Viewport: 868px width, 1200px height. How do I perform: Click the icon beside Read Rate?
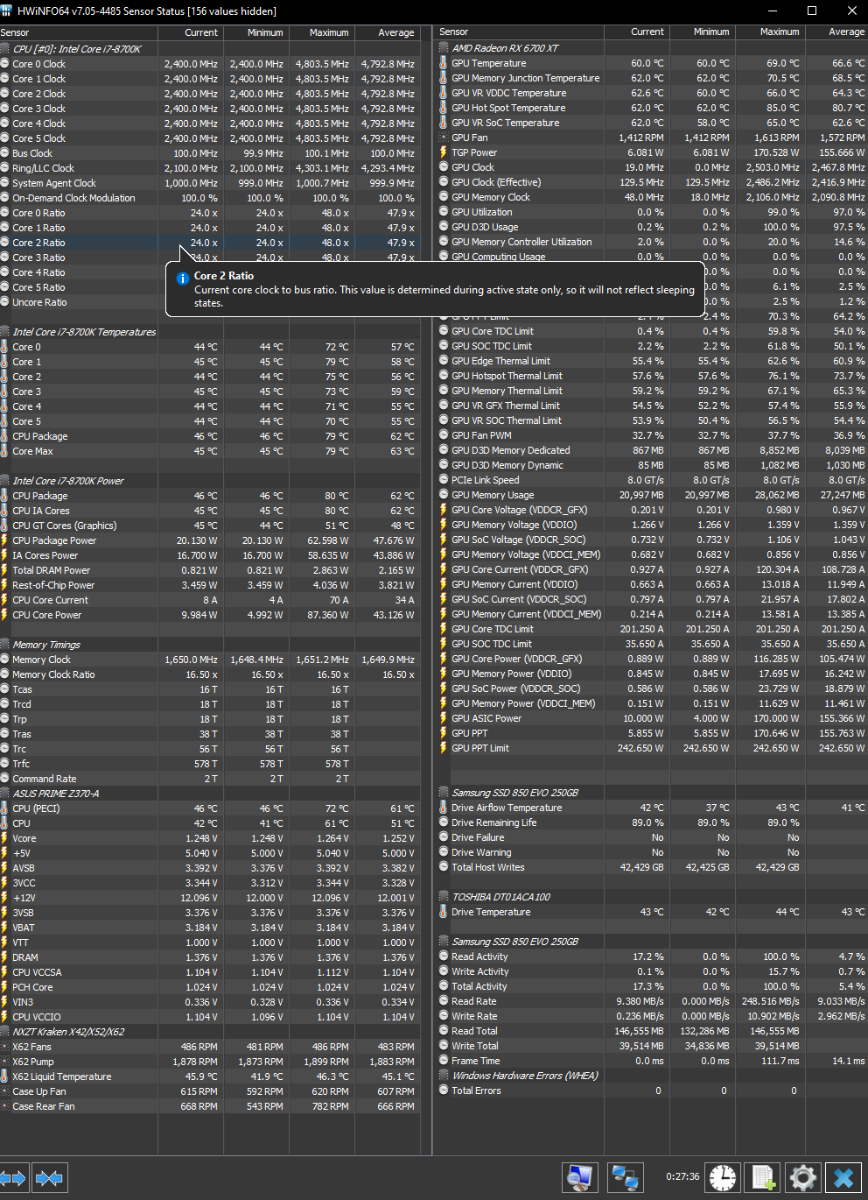click(443, 1001)
